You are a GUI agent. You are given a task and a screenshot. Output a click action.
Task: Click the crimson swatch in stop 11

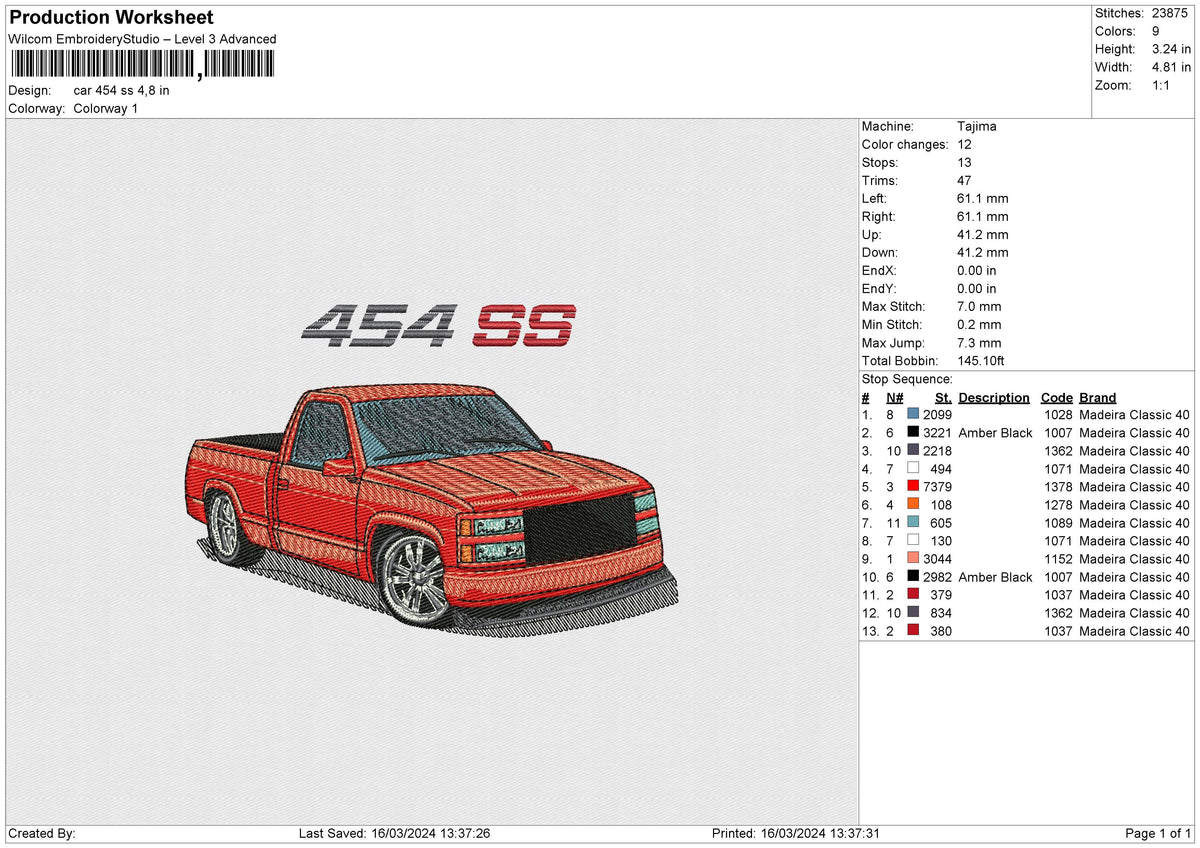pos(913,594)
